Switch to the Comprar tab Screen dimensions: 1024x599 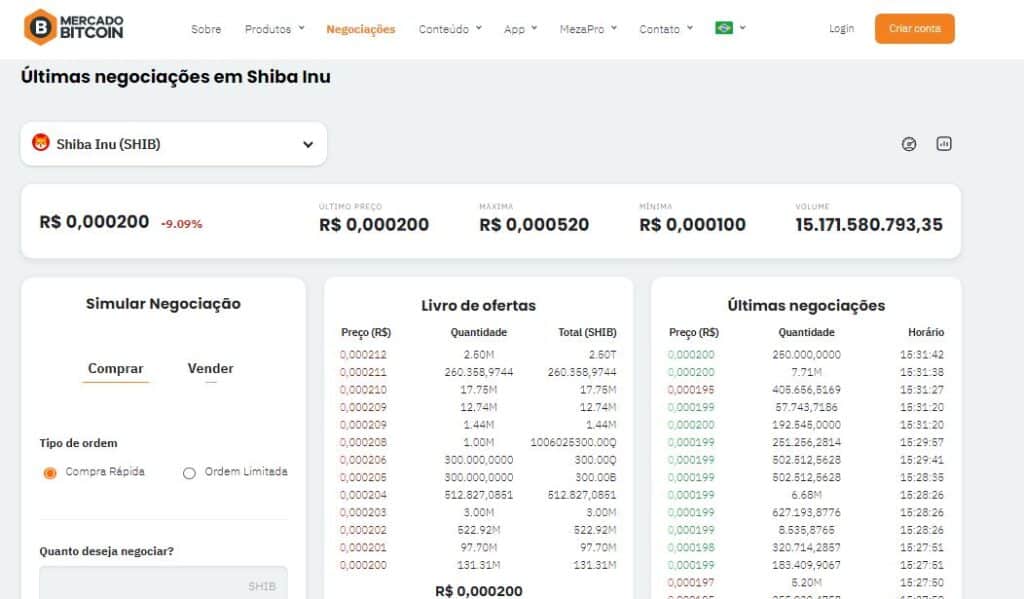click(116, 368)
